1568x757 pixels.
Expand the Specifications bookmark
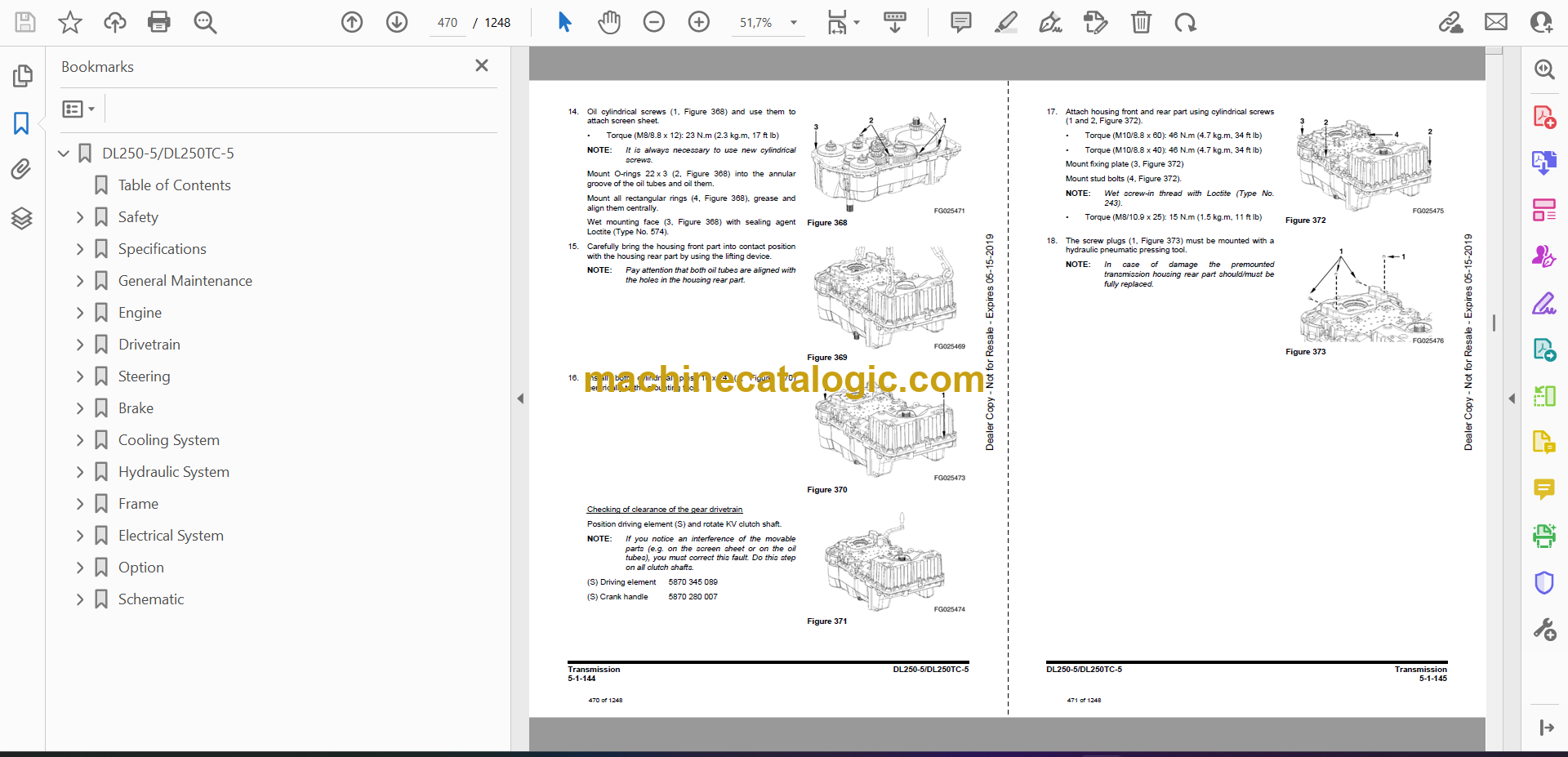pyautogui.click(x=80, y=249)
